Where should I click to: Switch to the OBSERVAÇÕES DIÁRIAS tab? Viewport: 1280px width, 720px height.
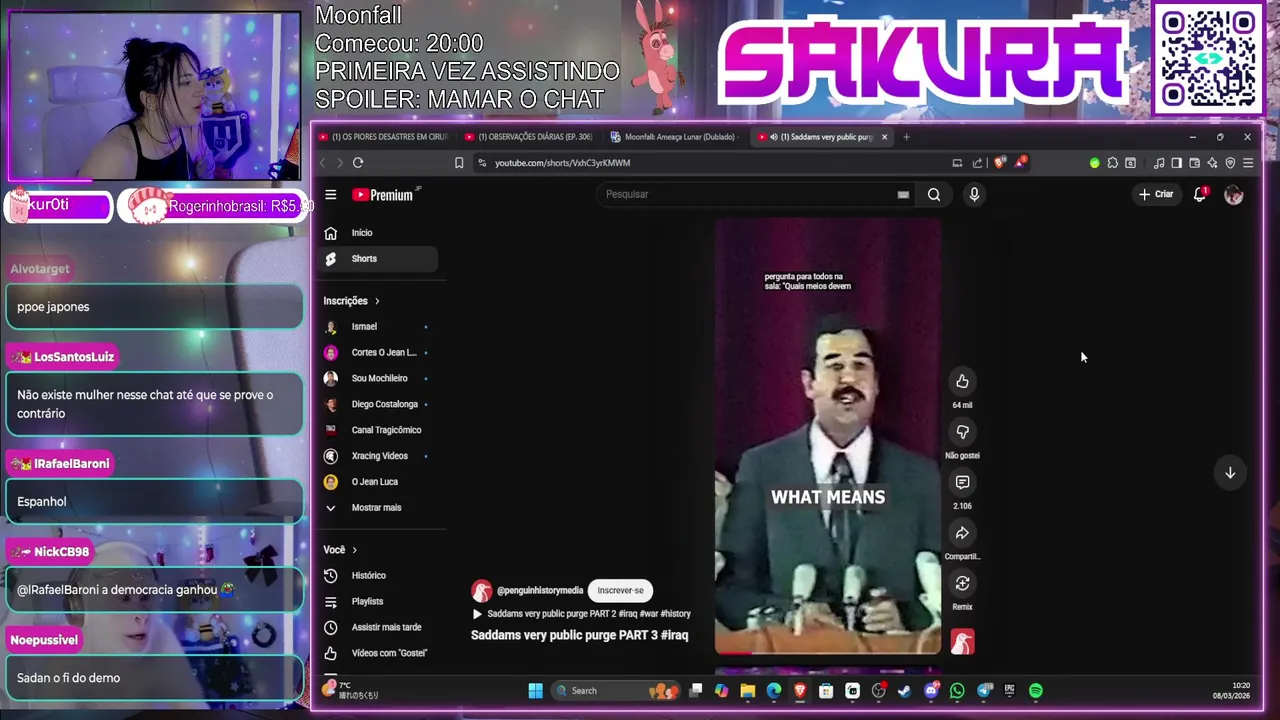click(x=530, y=137)
